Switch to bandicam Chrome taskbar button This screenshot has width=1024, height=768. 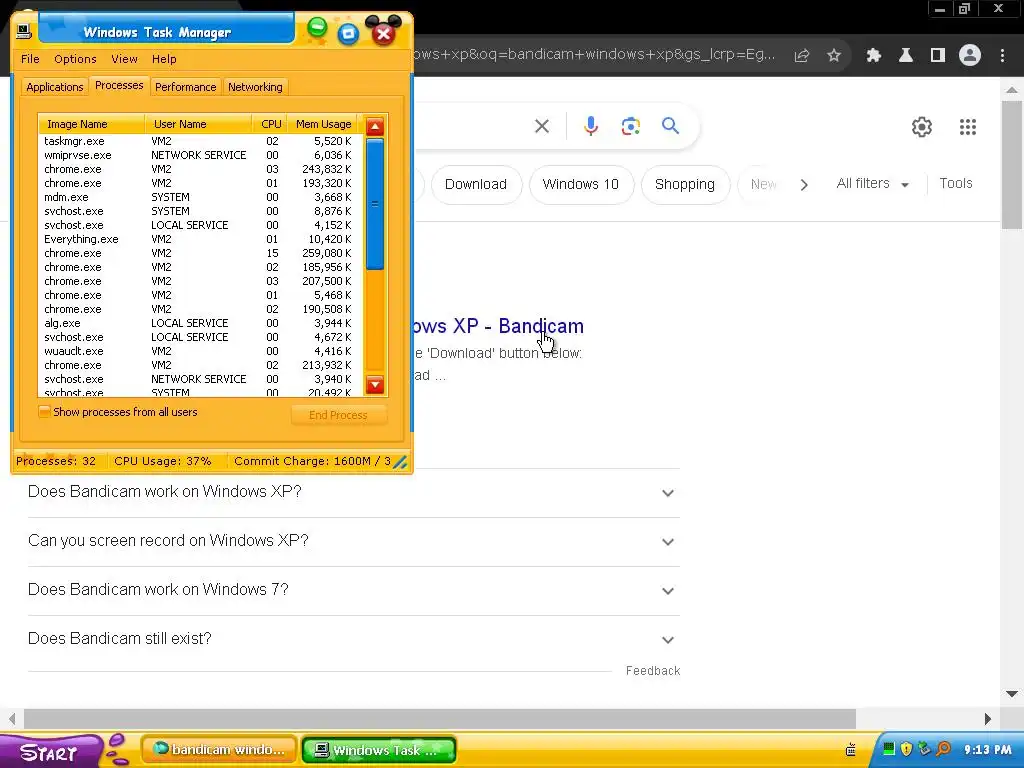point(219,750)
